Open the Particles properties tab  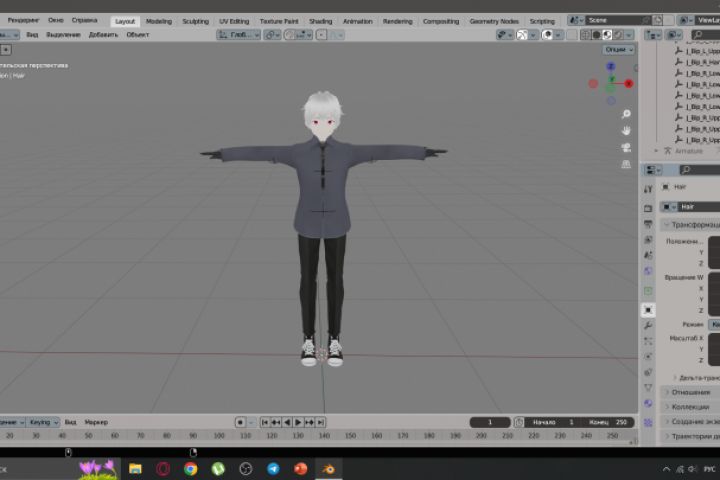tap(648, 341)
